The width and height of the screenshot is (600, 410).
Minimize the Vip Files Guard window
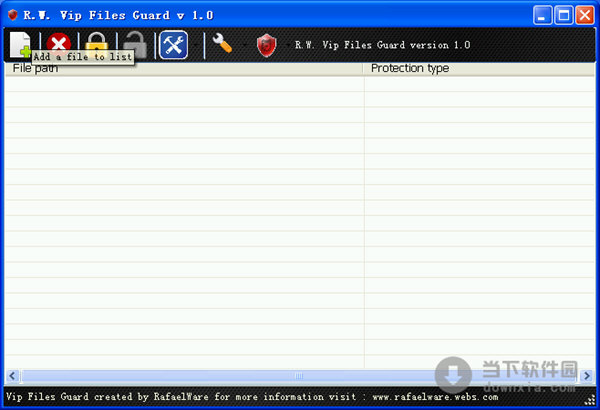coord(542,15)
